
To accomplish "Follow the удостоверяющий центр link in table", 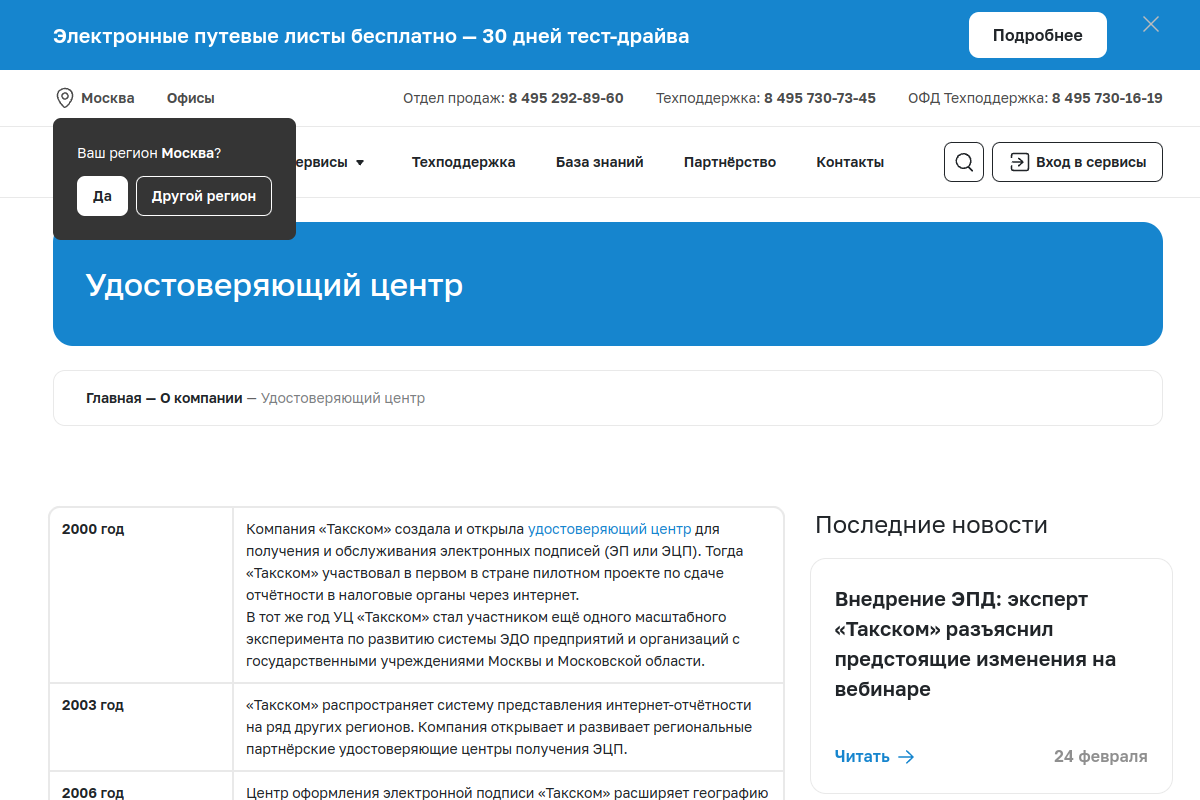I will [609, 529].
